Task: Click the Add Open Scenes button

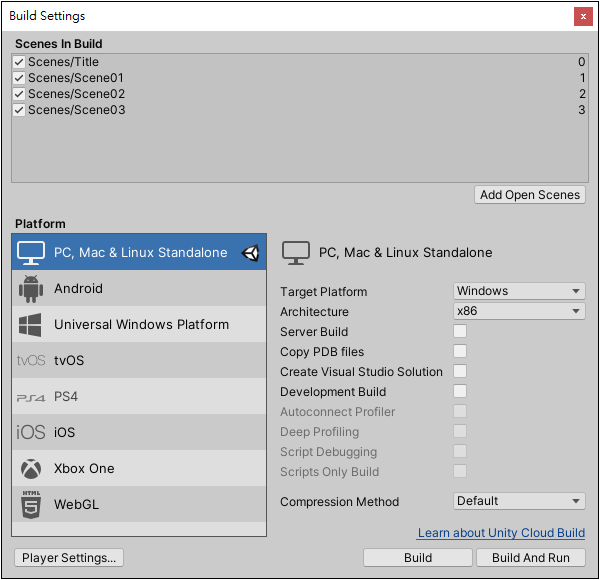Action: click(x=530, y=195)
